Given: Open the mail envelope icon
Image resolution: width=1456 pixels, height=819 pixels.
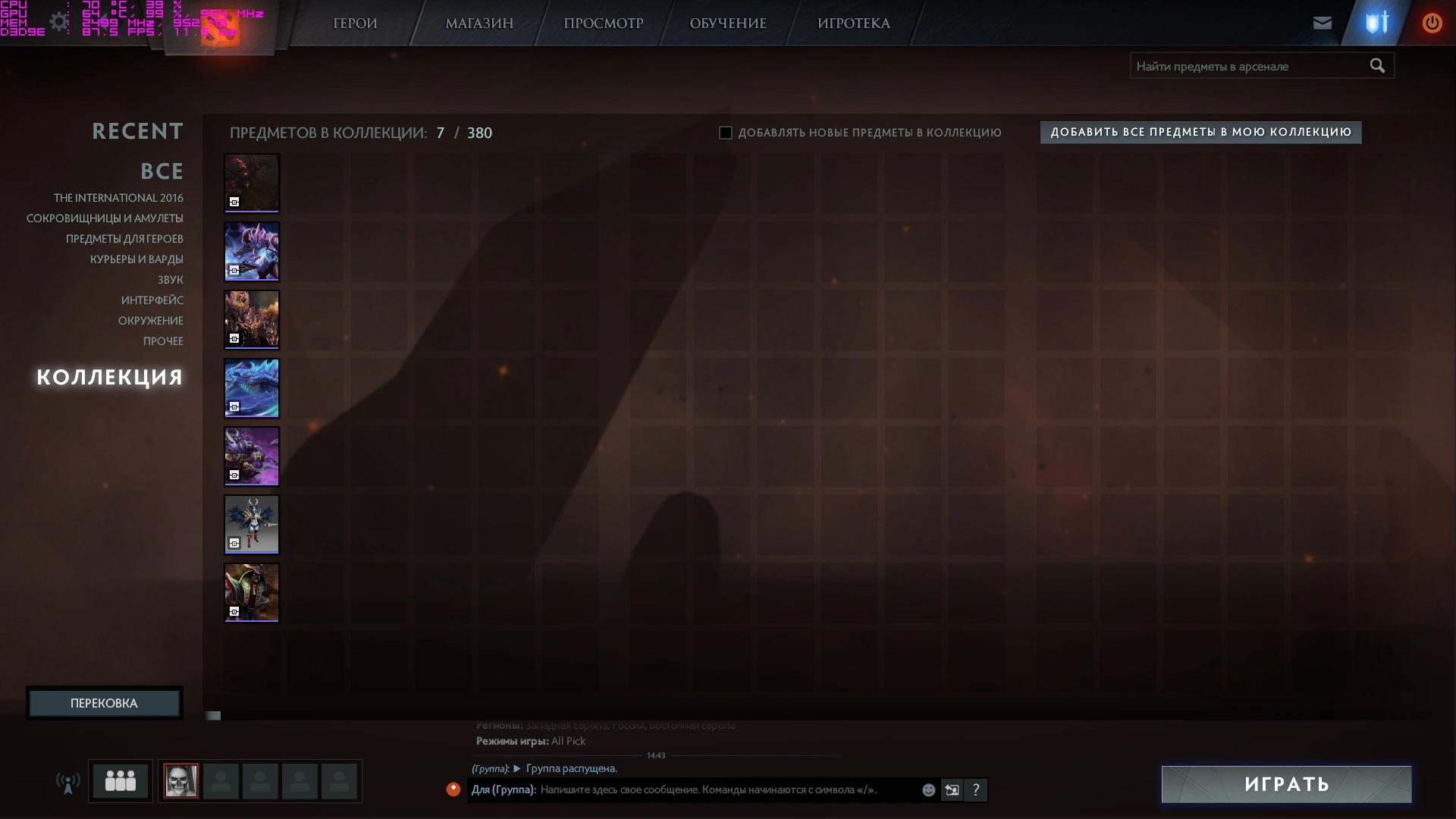Looking at the screenshot, I should [x=1322, y=23].
